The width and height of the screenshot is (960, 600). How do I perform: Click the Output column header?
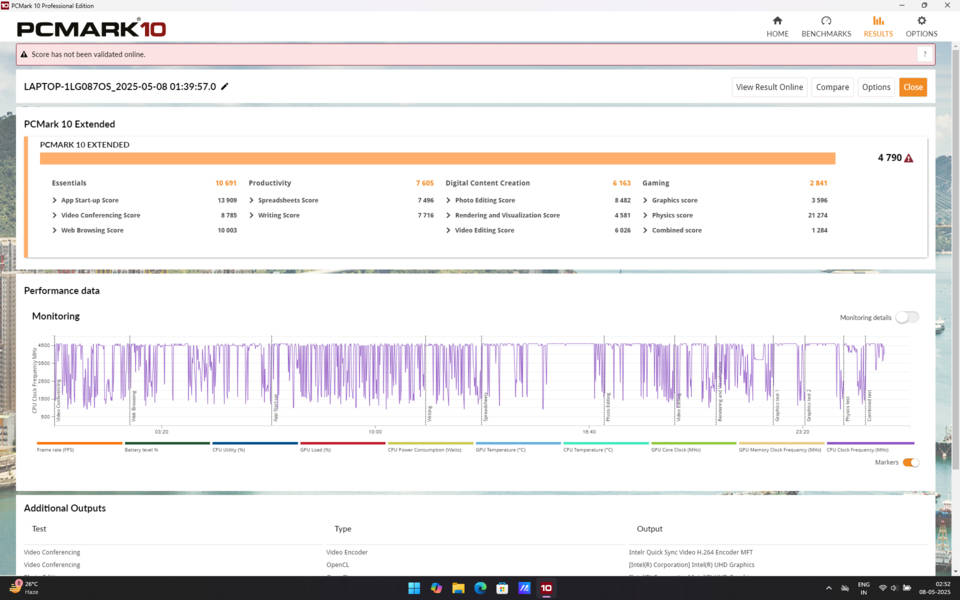[x=650, y=528]
